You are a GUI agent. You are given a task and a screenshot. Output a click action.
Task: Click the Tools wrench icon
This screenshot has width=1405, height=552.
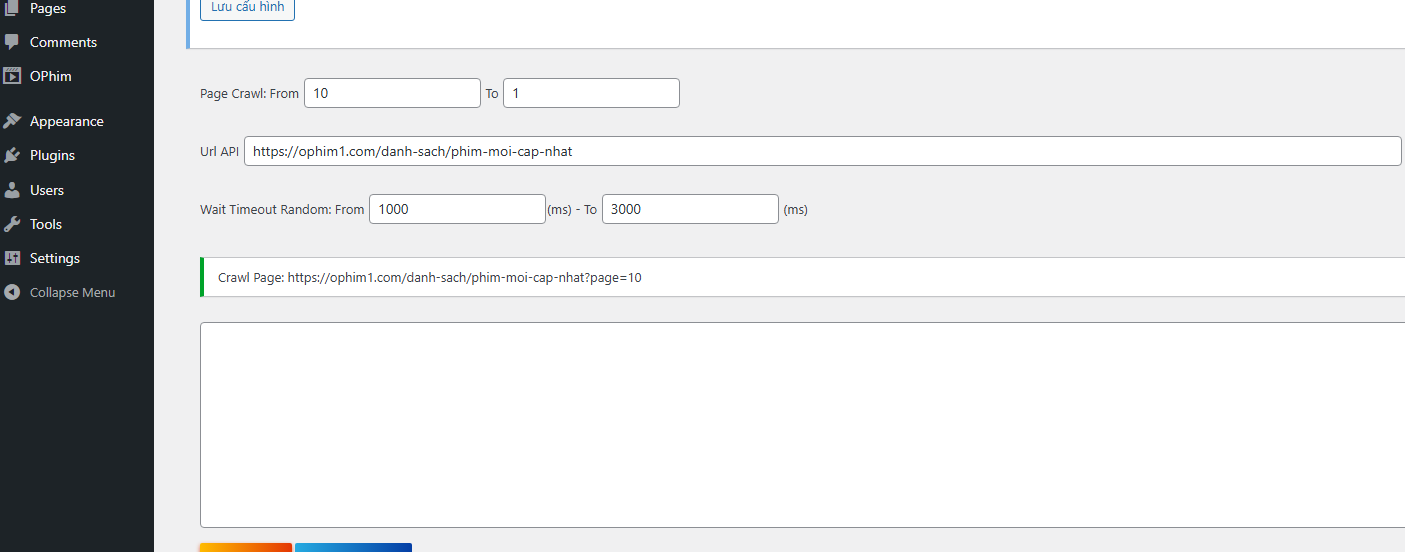(12, 224)
